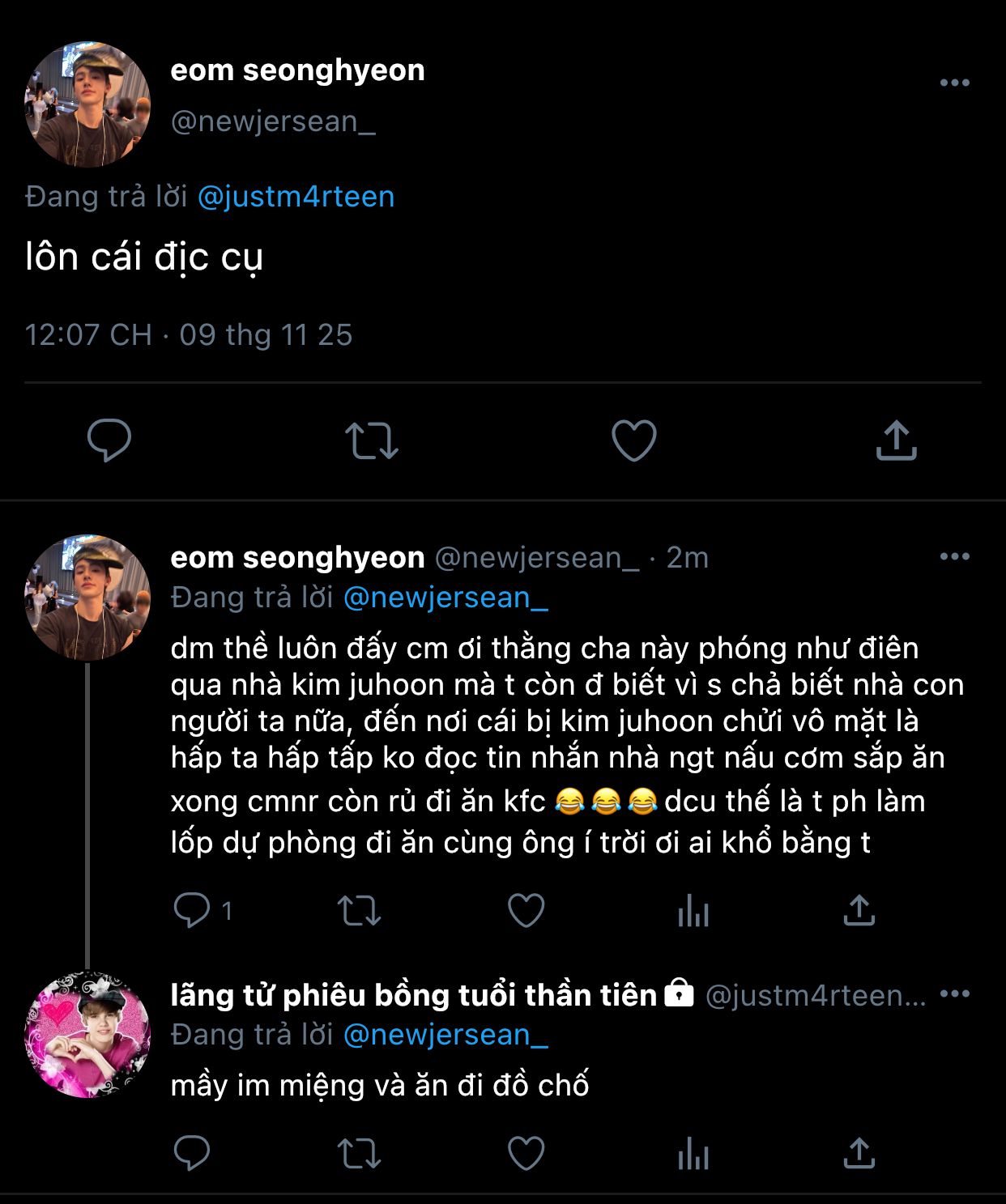
Task: Retweet eom seonghyeon's KFC reply
Action: (x=359, y=910)
